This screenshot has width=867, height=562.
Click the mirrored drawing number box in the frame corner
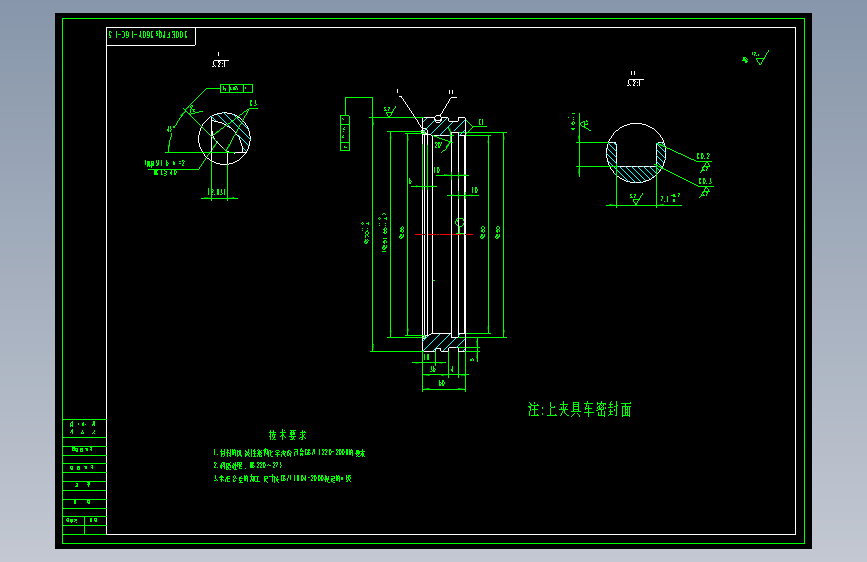151,35
